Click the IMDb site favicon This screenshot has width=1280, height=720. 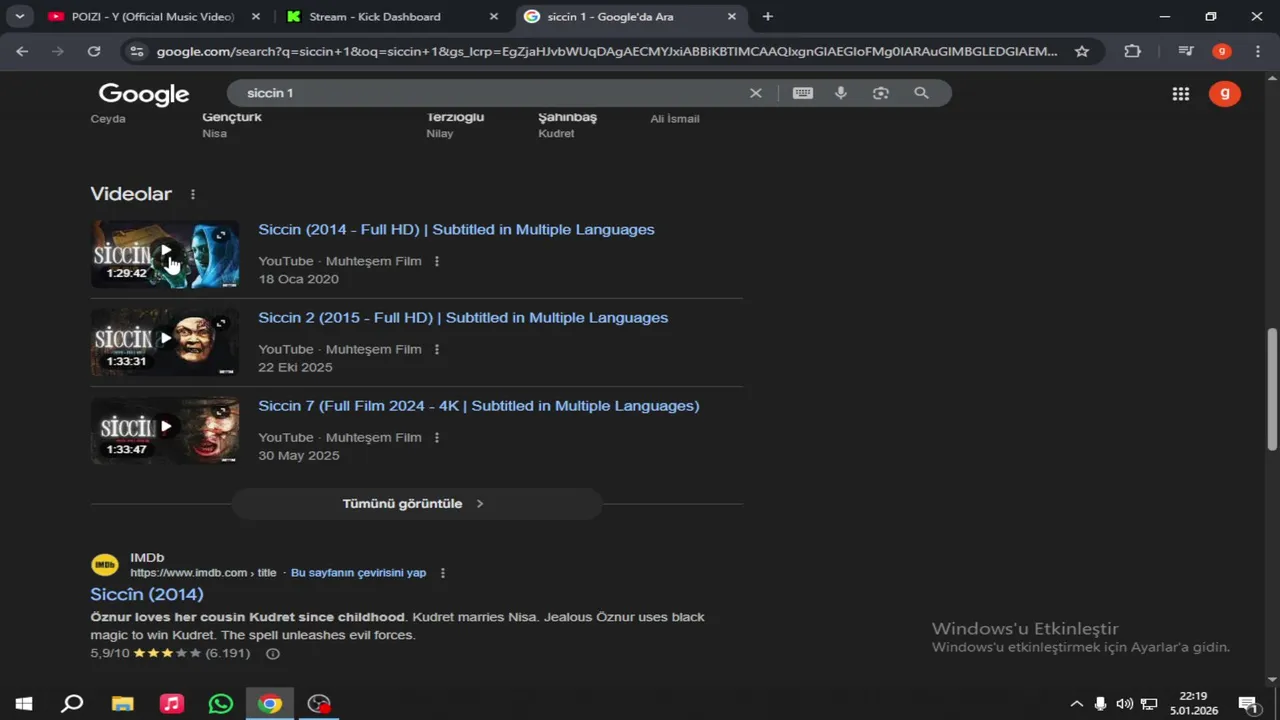(105, 565)
